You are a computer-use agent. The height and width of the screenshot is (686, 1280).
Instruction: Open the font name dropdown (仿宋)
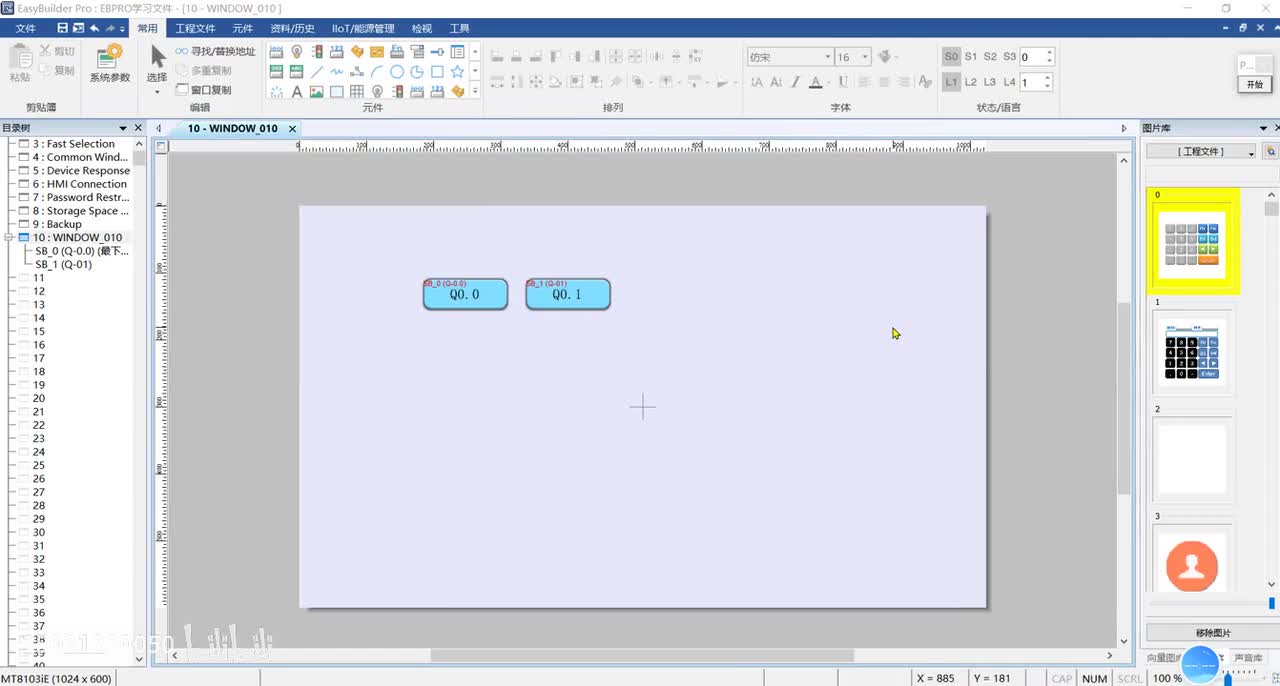[x=827, y=57]
